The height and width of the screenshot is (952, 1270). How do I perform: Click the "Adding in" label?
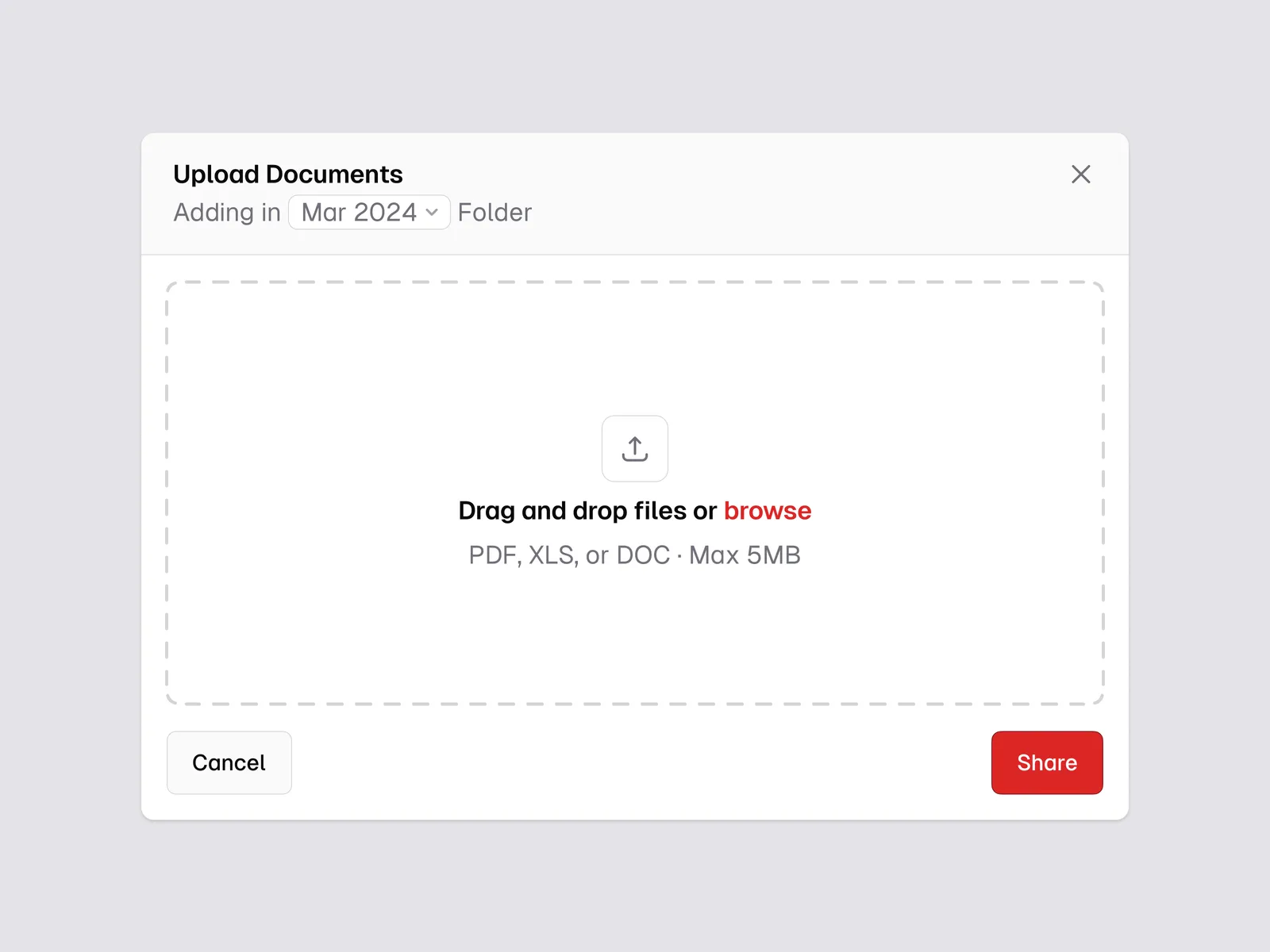227,213
